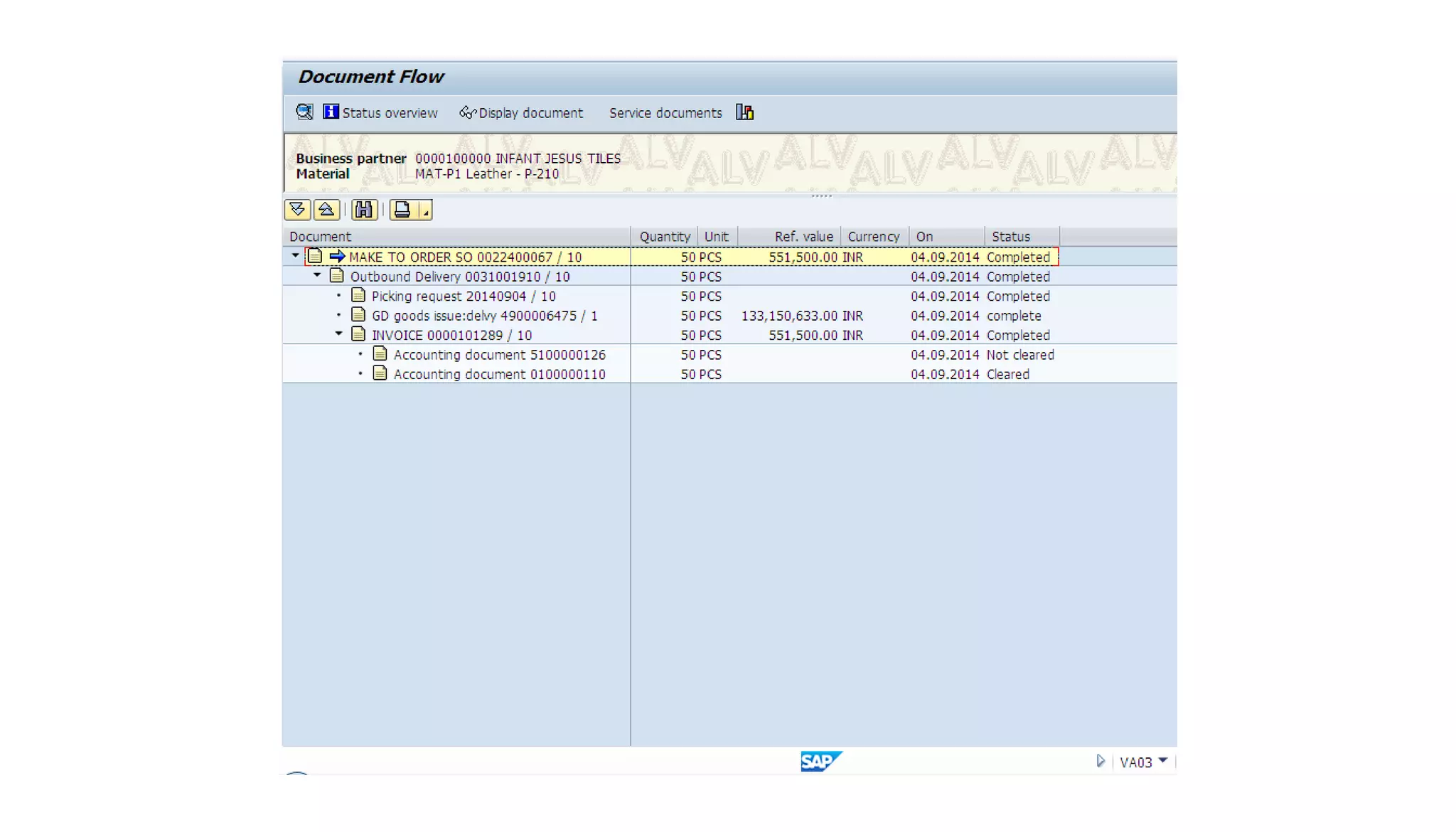
Task: Click the binoculars Find icon
Action: pos(364,210)
